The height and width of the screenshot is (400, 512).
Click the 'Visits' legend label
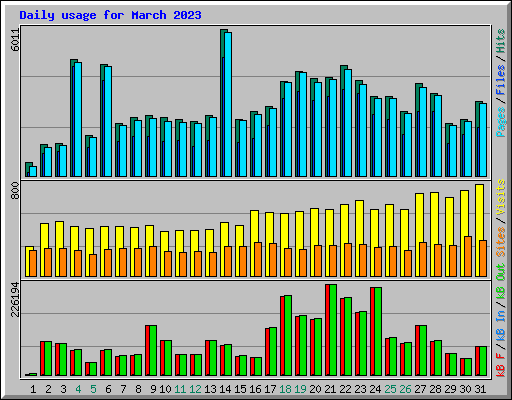coord(500,197)
